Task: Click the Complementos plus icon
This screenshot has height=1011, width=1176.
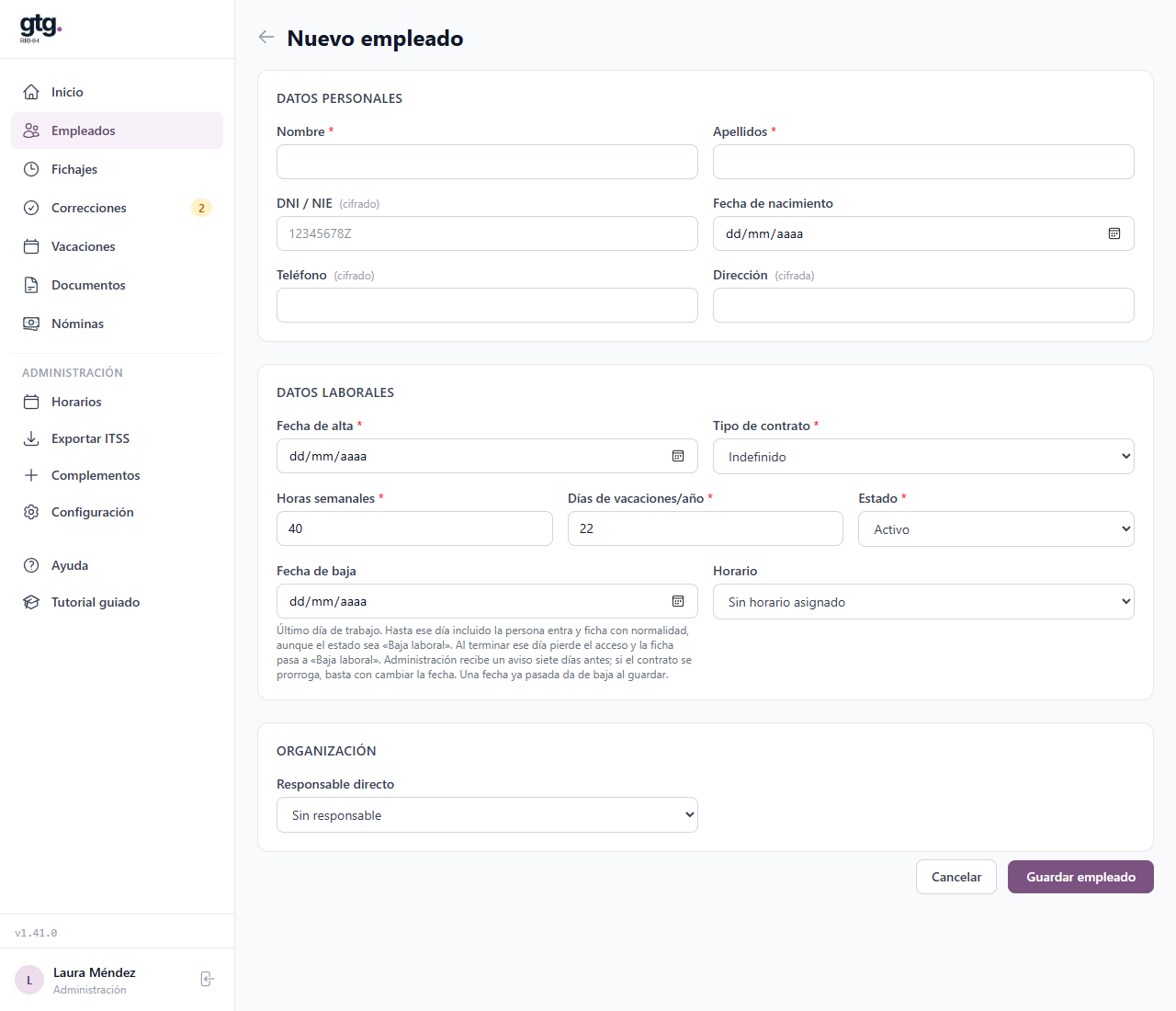Action: [x=31, y=475]
